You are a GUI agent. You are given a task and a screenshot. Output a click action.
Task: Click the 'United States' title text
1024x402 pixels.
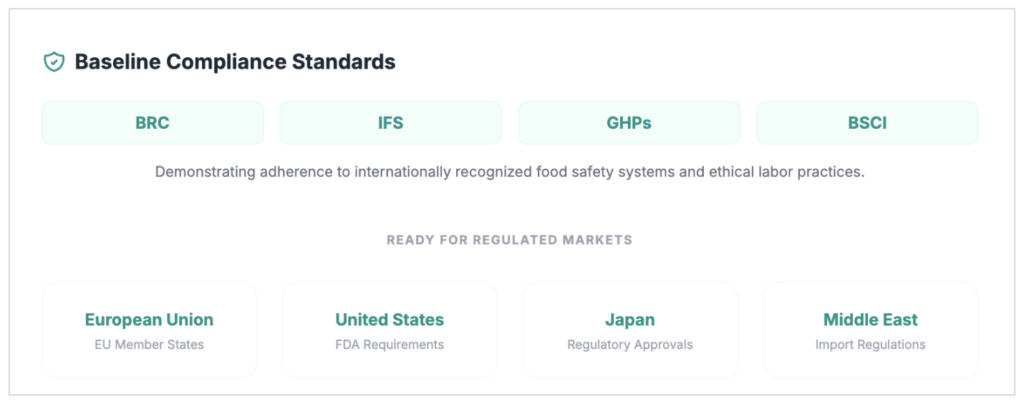(x=389, y=320)
